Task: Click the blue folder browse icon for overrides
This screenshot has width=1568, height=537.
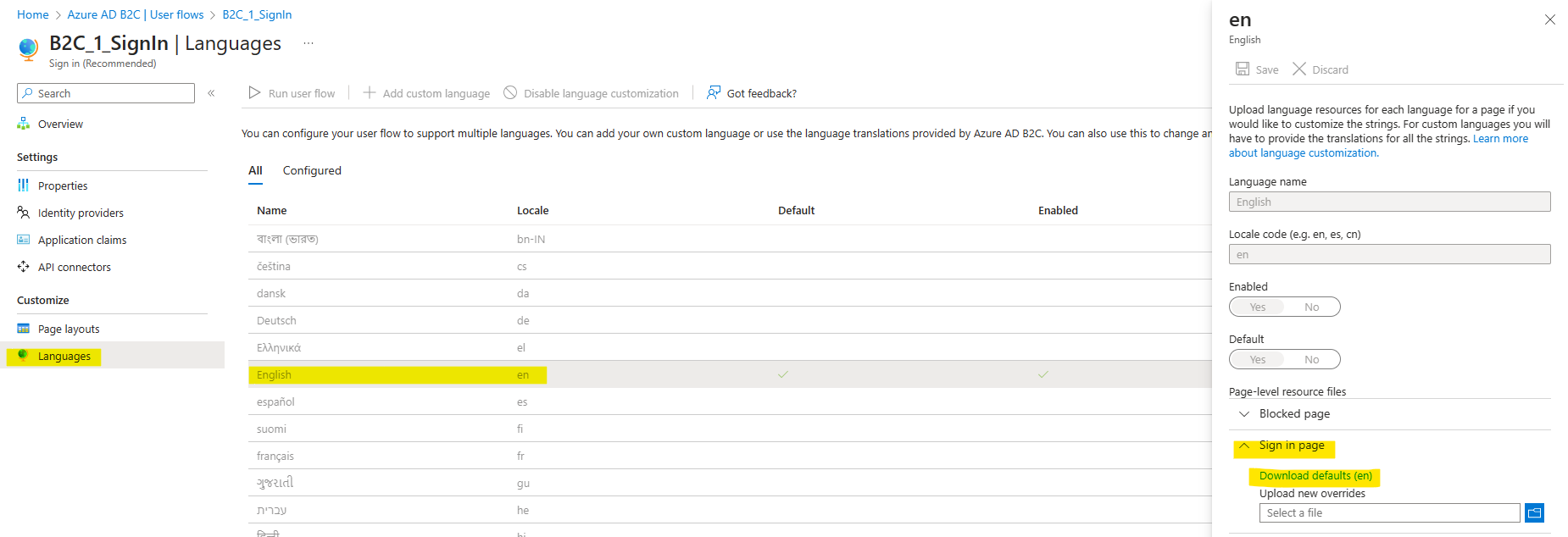Action: (x=1534, y=512)
